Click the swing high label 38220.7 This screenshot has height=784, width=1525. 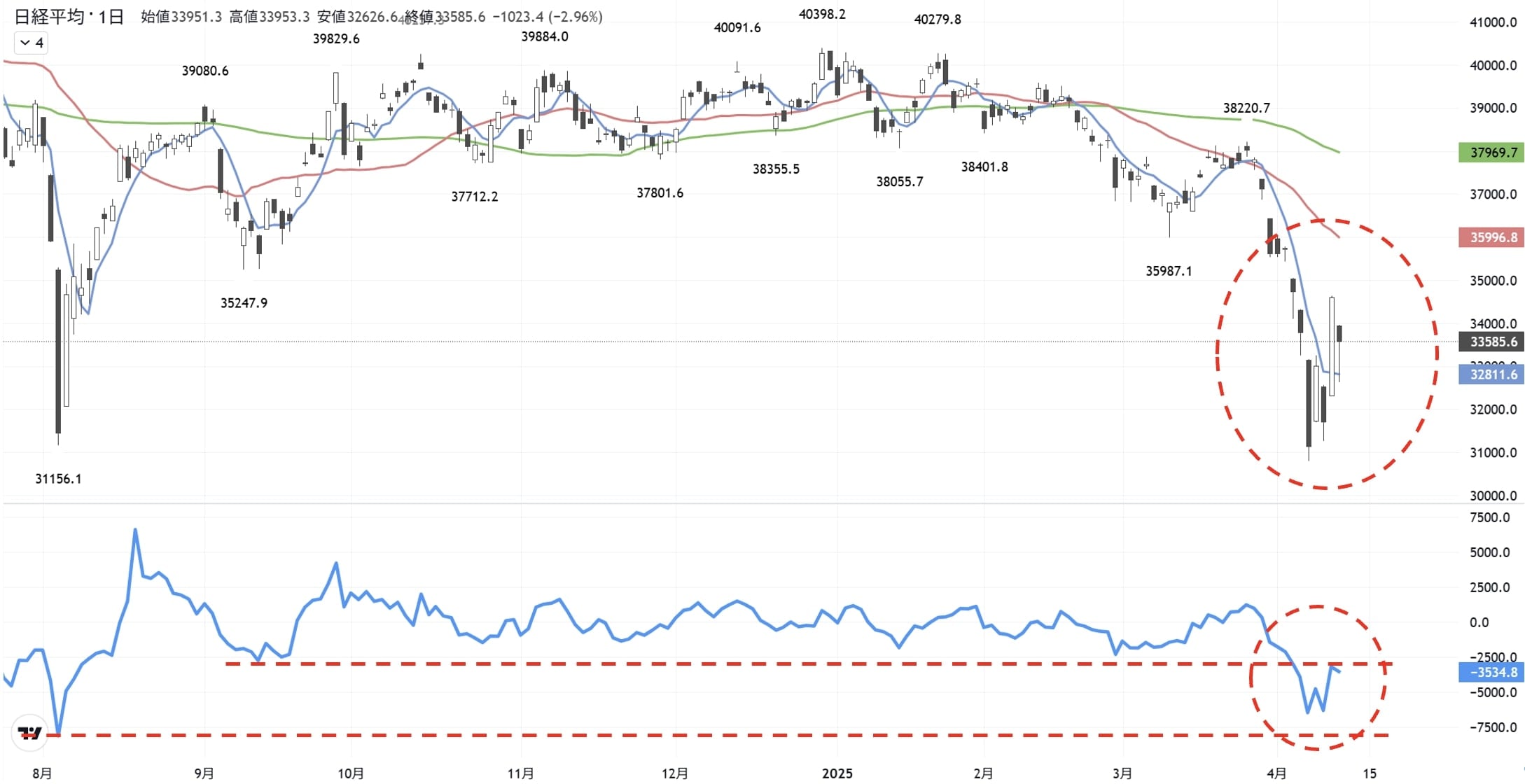[x=1246, y=108]
